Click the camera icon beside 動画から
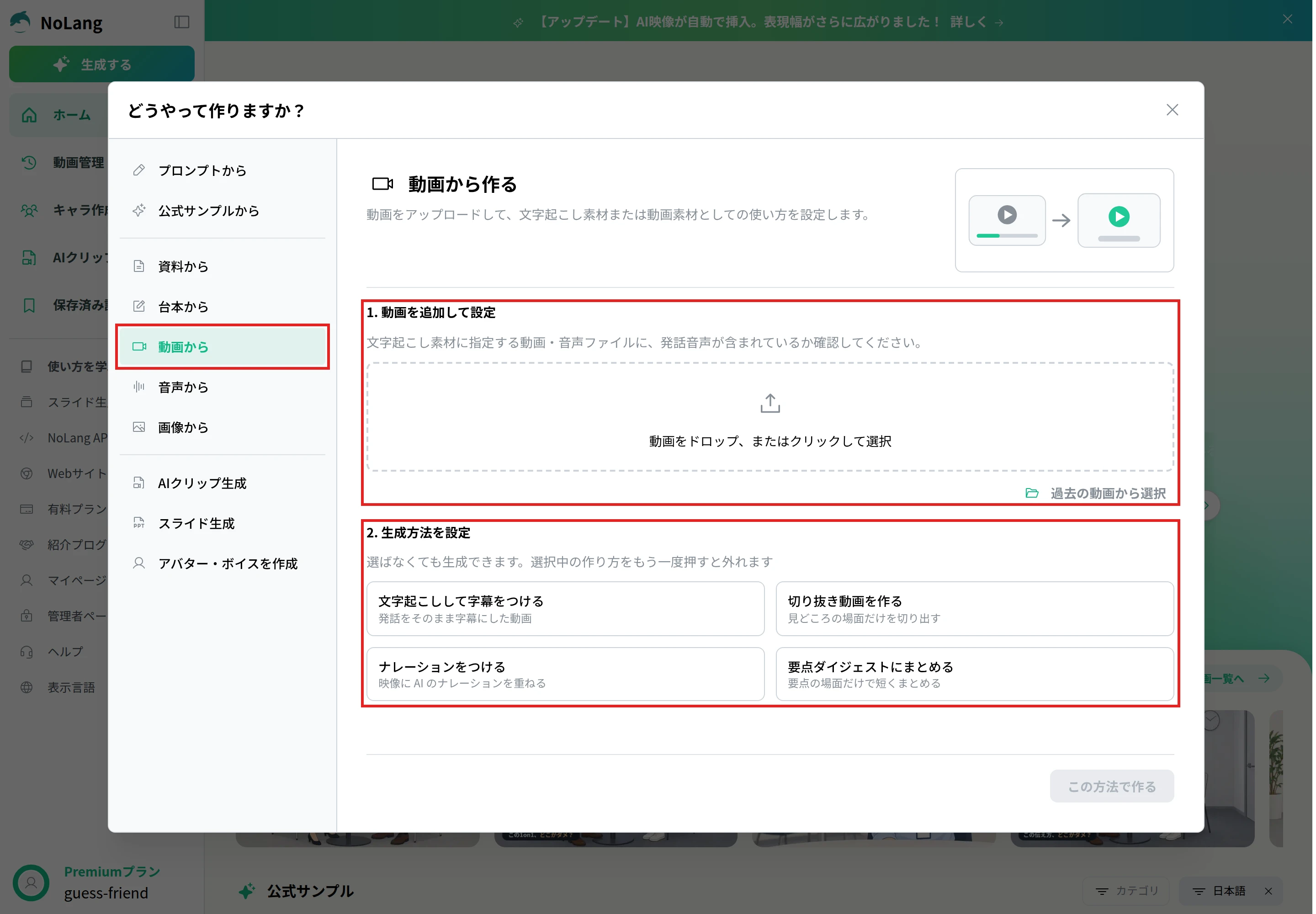 coord(139,346)
